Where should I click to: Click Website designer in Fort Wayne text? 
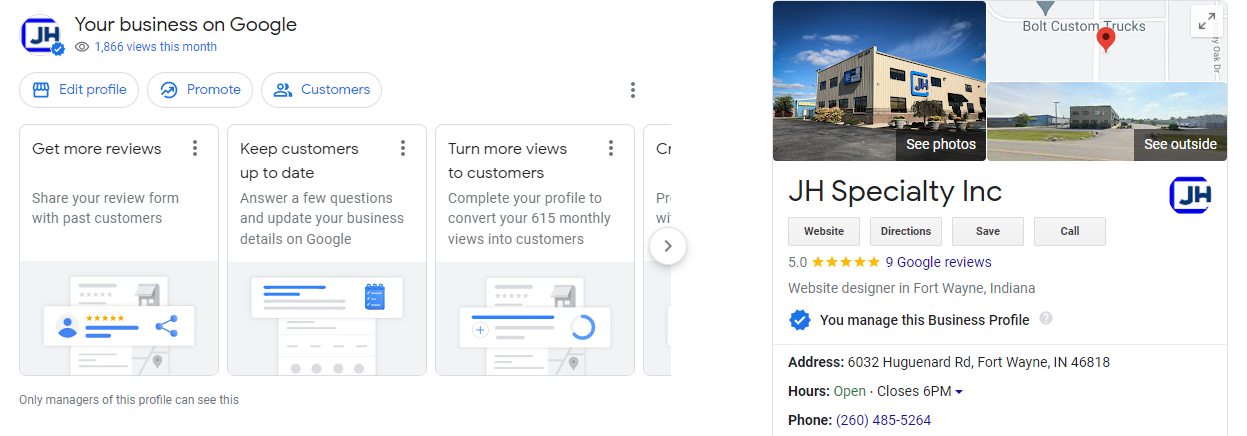tap(912, 288)
